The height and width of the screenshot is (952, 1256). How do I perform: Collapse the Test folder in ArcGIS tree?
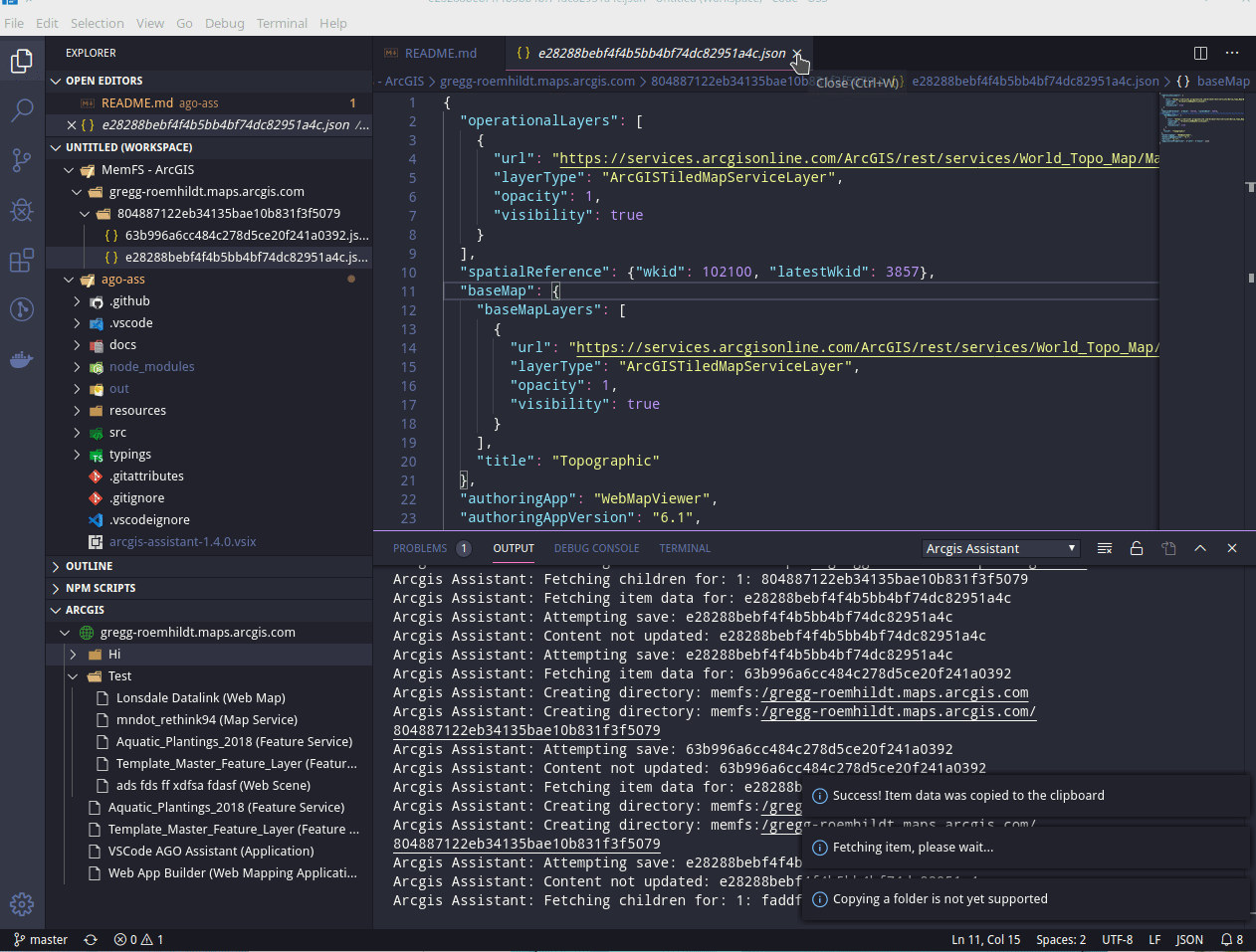point(73,676)
